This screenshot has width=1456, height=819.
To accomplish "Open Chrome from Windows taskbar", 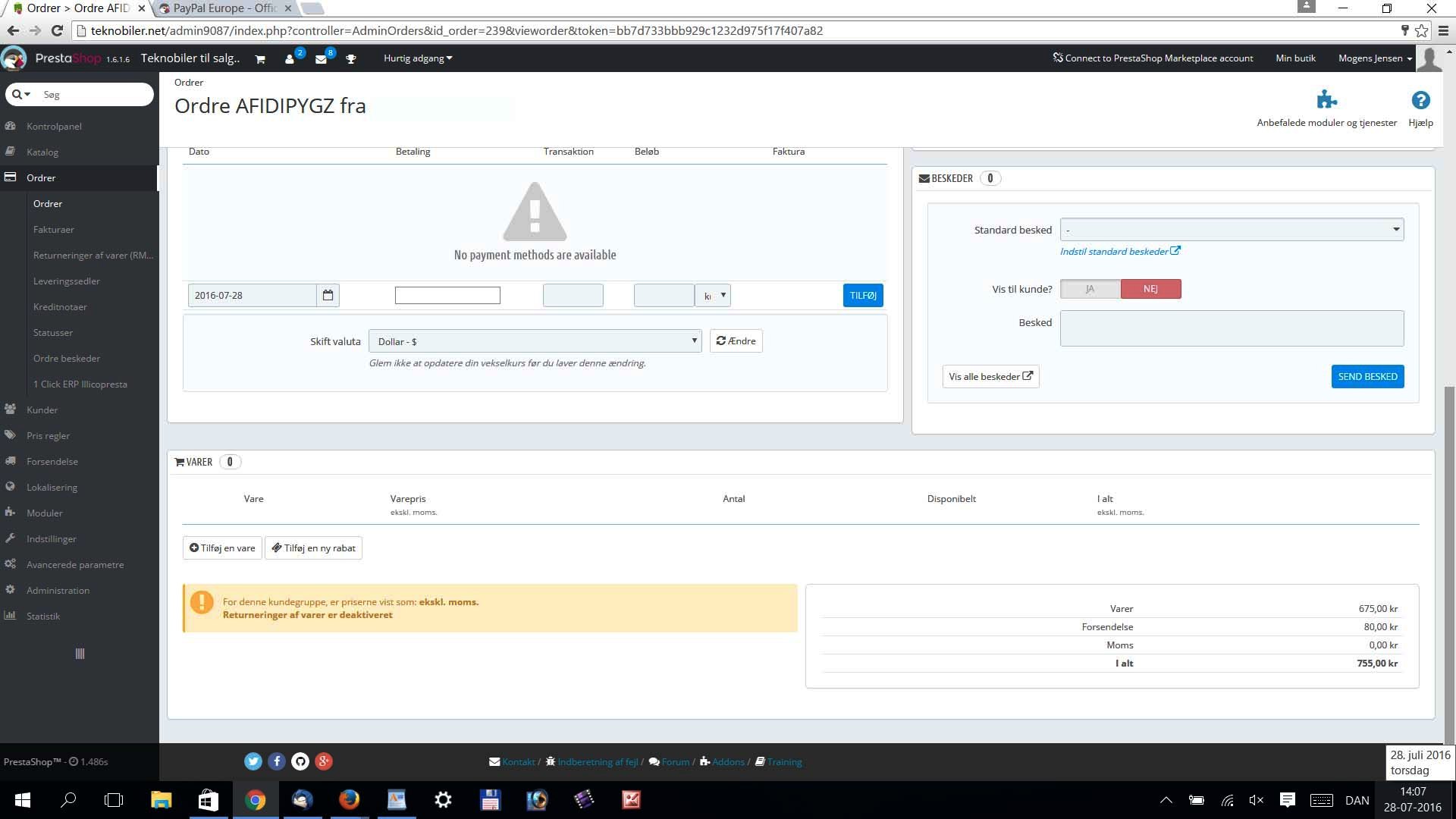I will pyautogui.click(x=256, y=800).
